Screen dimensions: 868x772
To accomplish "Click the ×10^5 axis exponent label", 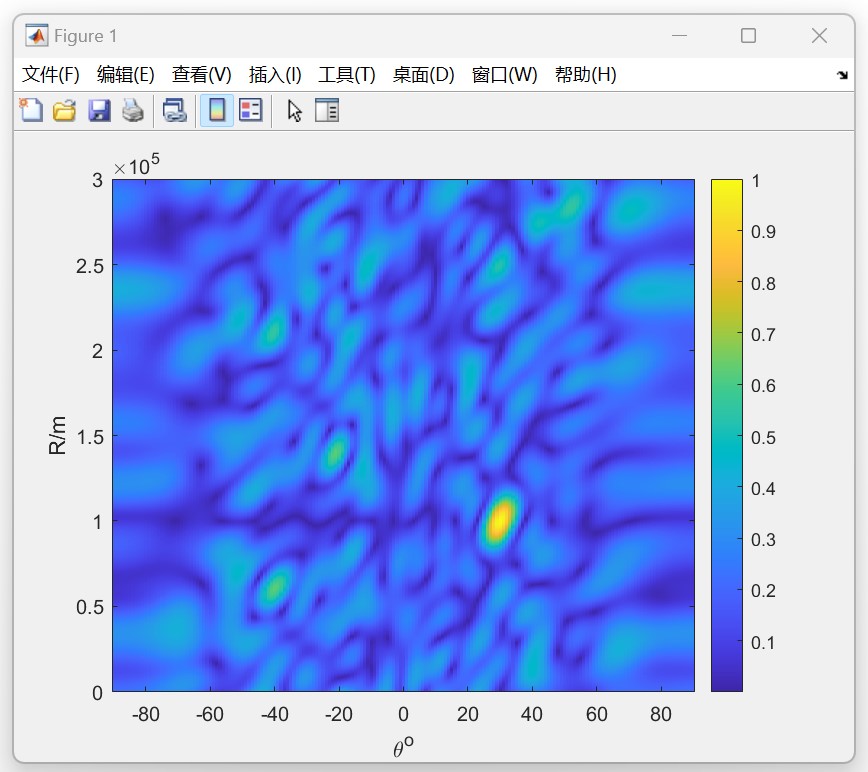I will (136, 164).
